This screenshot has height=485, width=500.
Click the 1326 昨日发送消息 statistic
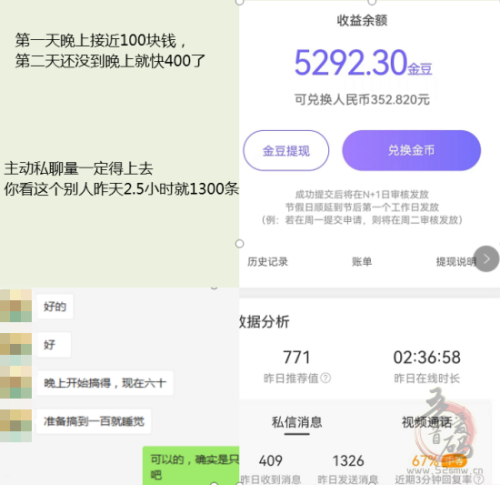tap(348, 461)
